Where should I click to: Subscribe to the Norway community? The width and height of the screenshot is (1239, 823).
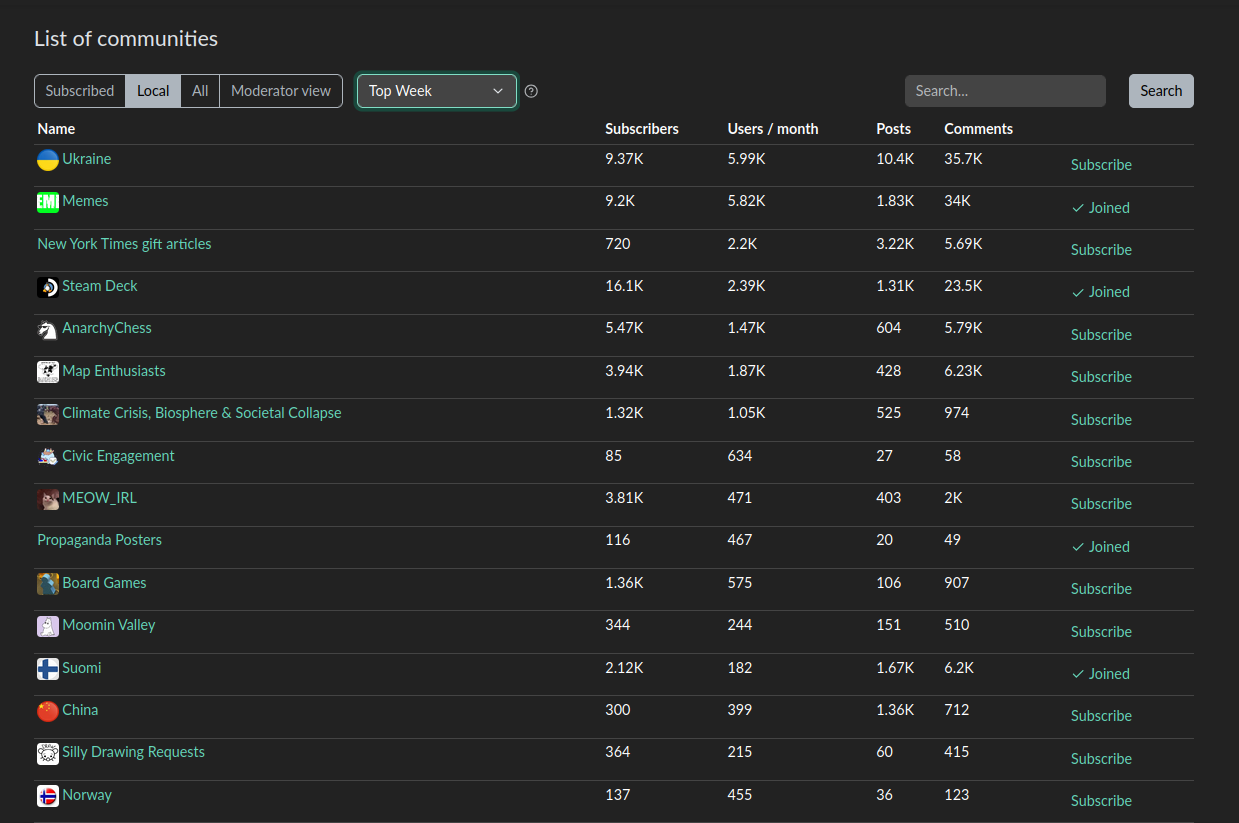coord(1101,801)
